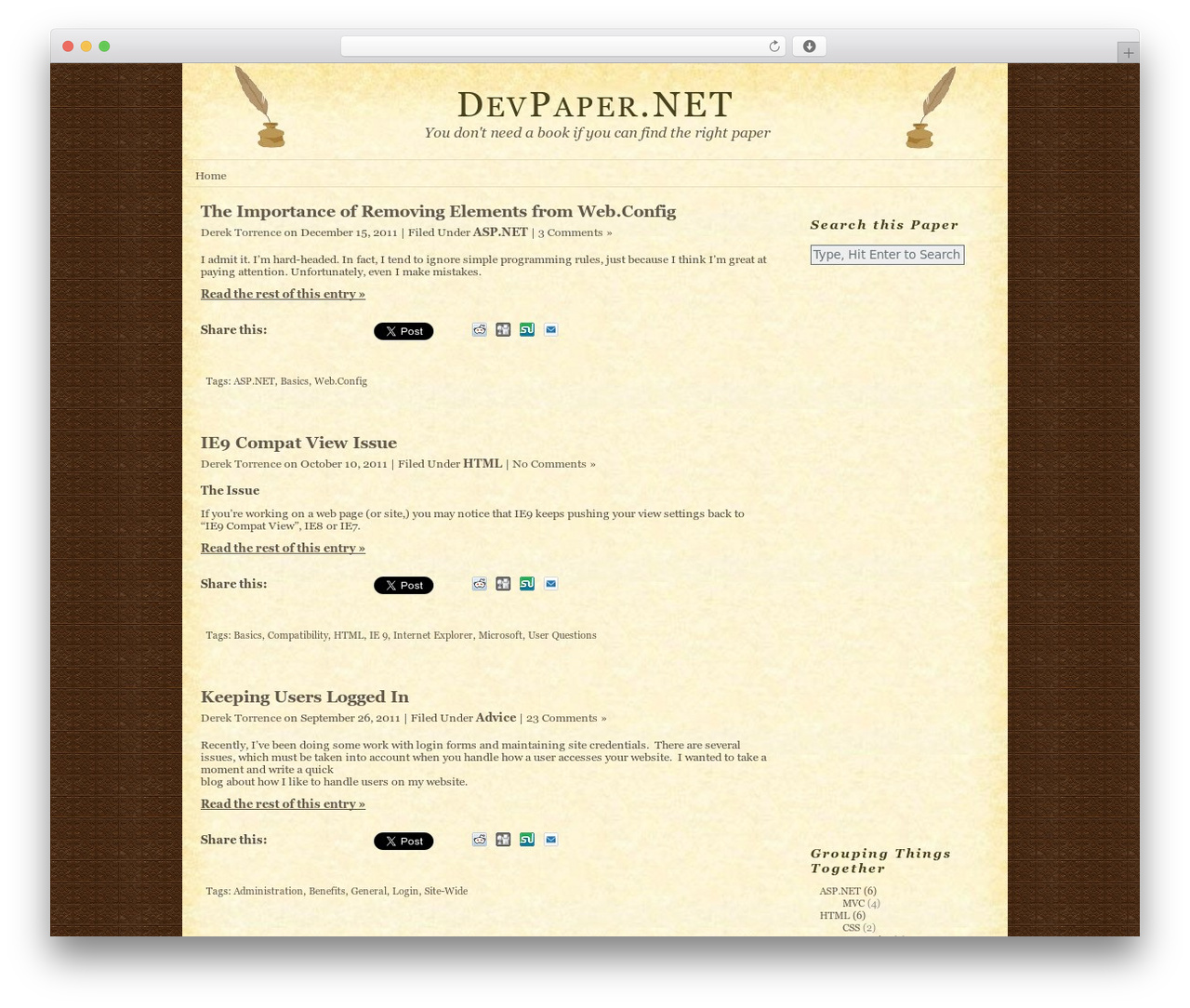Share the Web.Config post on StumbleUpon
The height and width of the screenshot is (1008, 1190).
pos(527,329)
